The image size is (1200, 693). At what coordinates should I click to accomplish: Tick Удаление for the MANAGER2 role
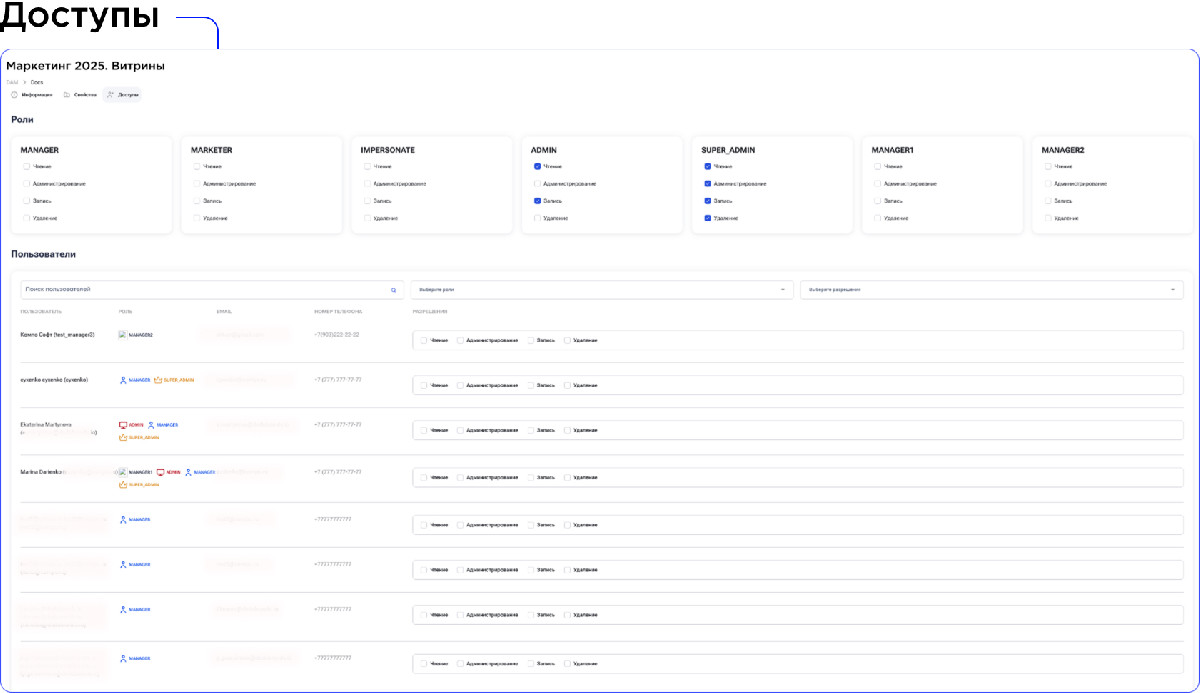[1048, 218]
